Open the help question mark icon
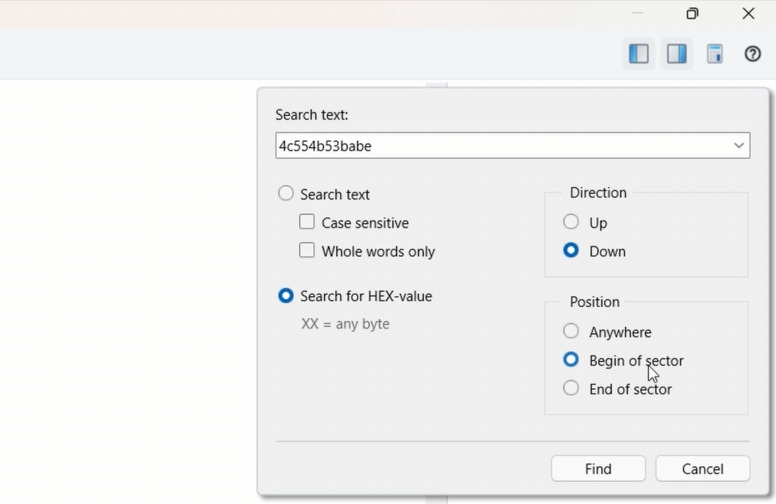 [752, 53]
